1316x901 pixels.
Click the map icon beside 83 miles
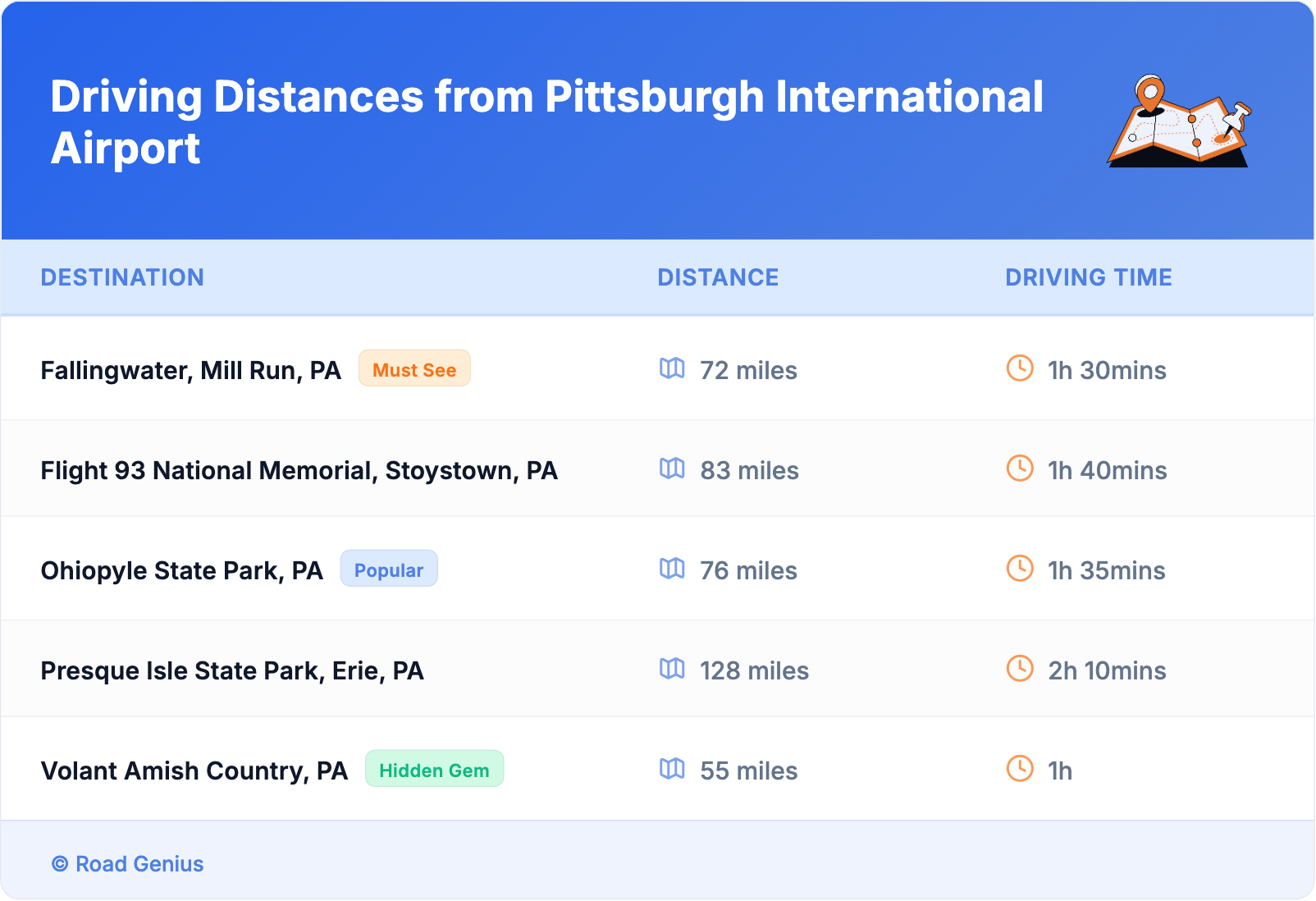click(672, 469)
